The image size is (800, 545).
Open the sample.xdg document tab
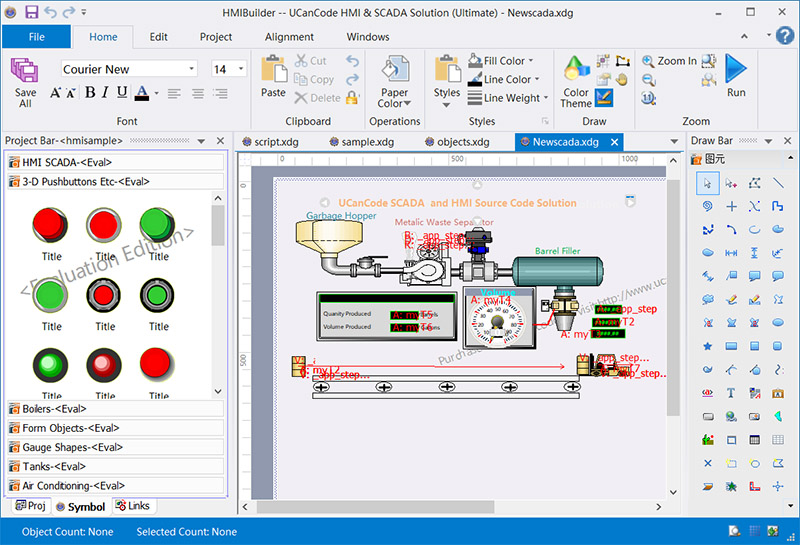pos(362,142)
